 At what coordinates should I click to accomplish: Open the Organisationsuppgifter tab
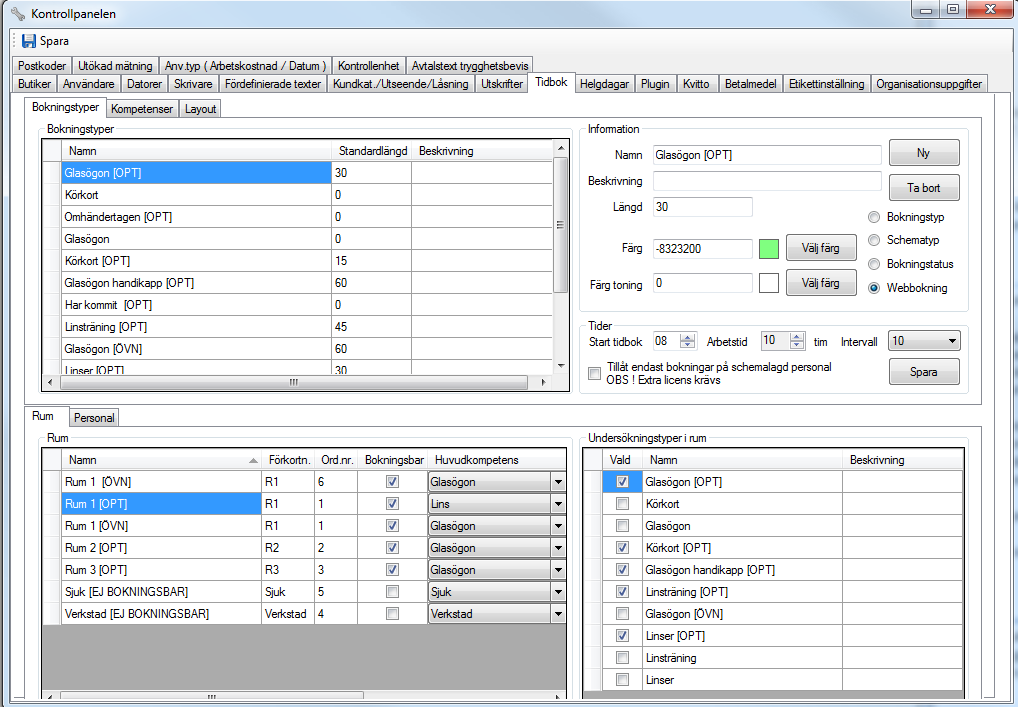(x=928, y=84)
